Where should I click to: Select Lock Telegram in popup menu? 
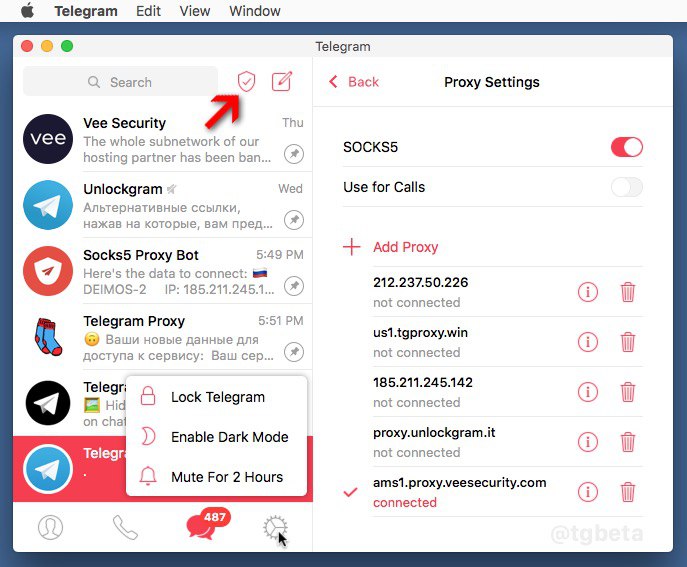pos(216,397)
